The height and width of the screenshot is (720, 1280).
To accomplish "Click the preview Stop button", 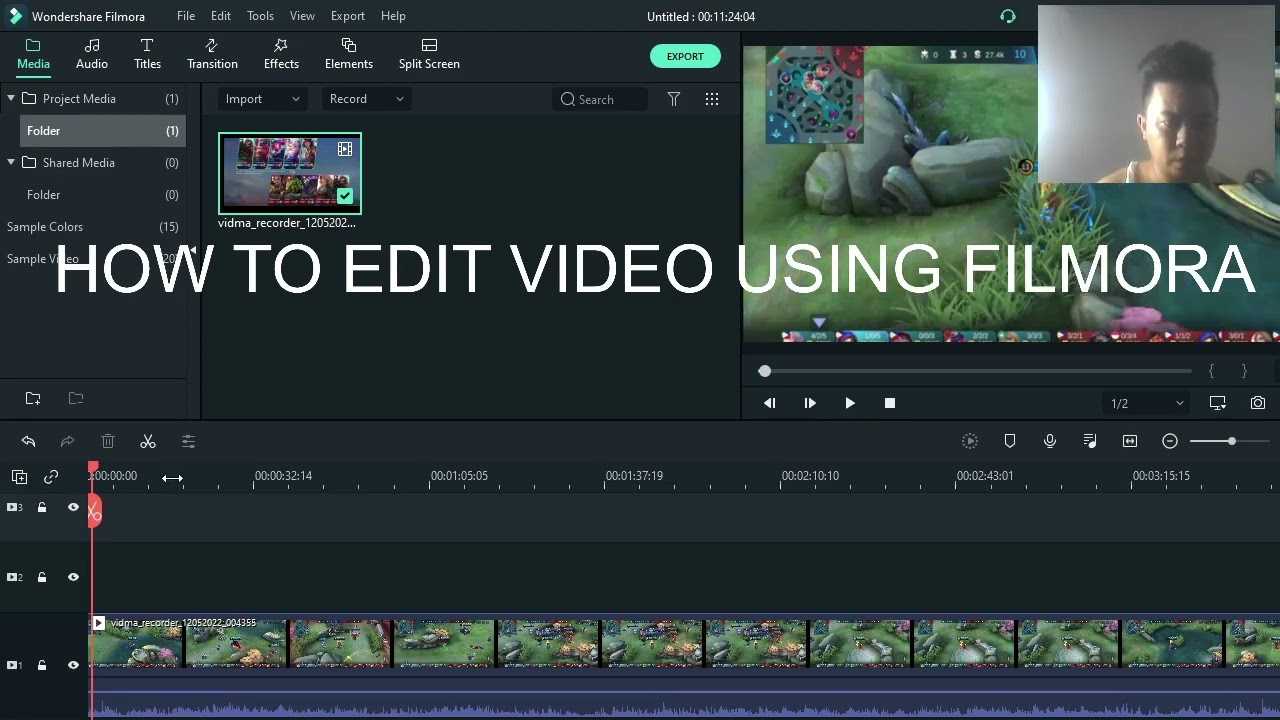I will coord(890,403).
